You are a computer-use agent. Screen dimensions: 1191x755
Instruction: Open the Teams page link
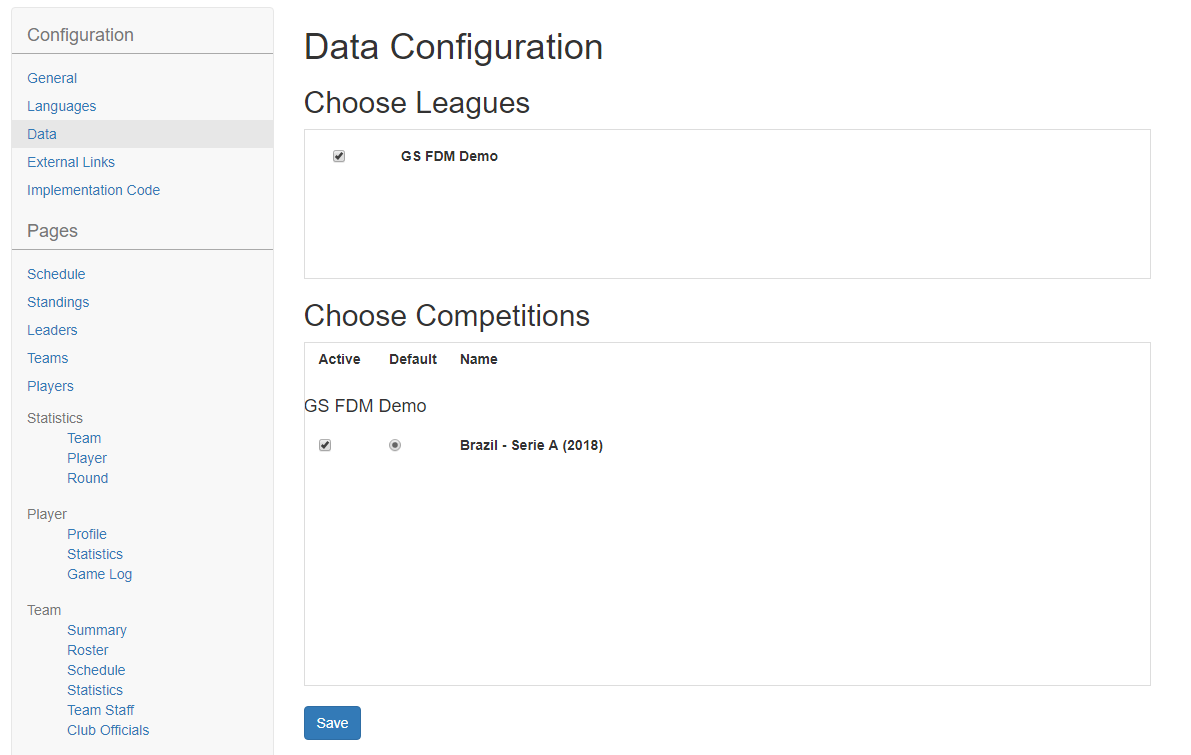(x=48, y=359)
